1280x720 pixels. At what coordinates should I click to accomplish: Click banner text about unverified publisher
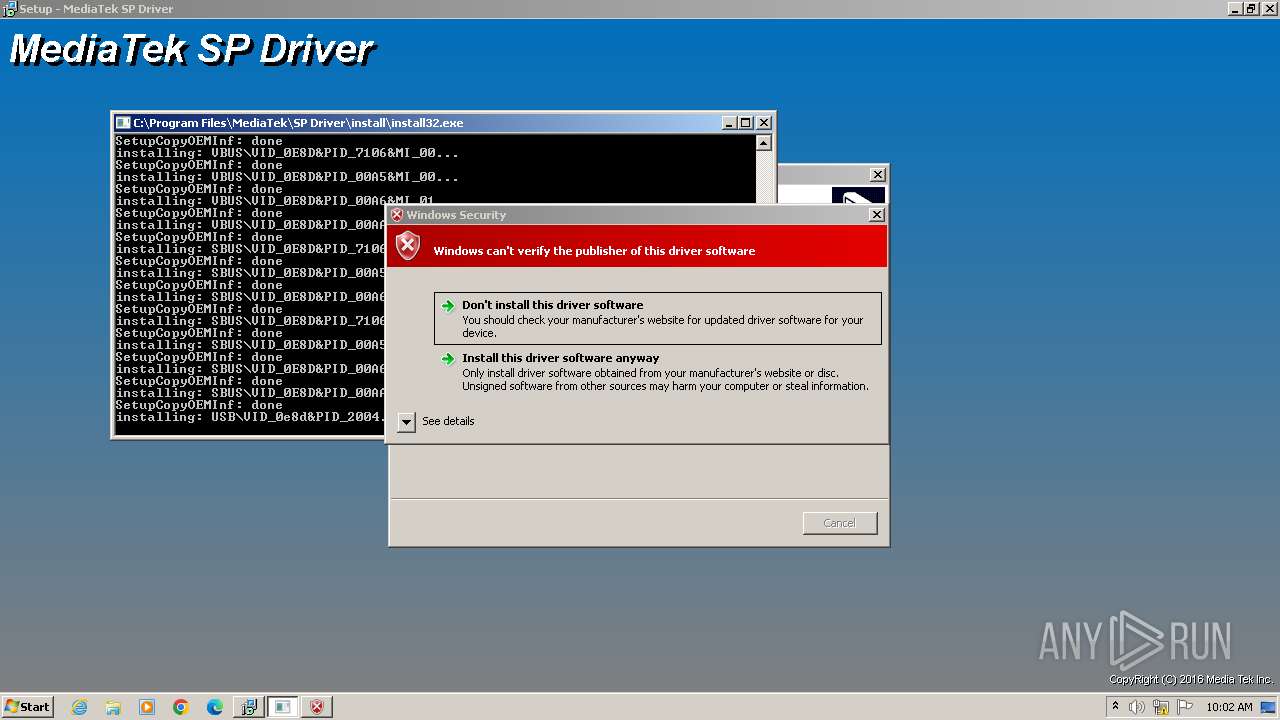click(594, 251)
